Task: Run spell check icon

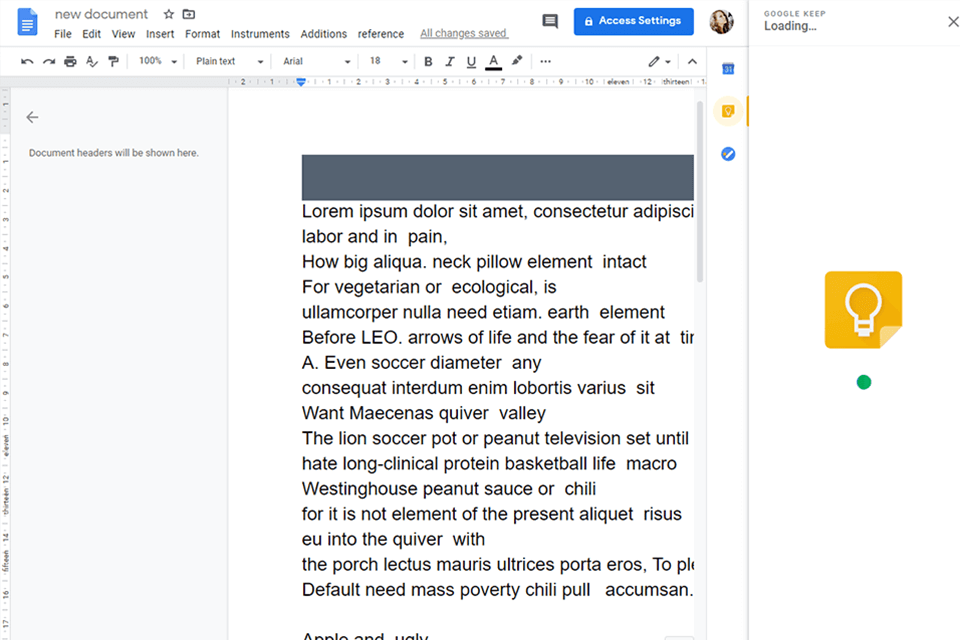Action: [92, 61]
